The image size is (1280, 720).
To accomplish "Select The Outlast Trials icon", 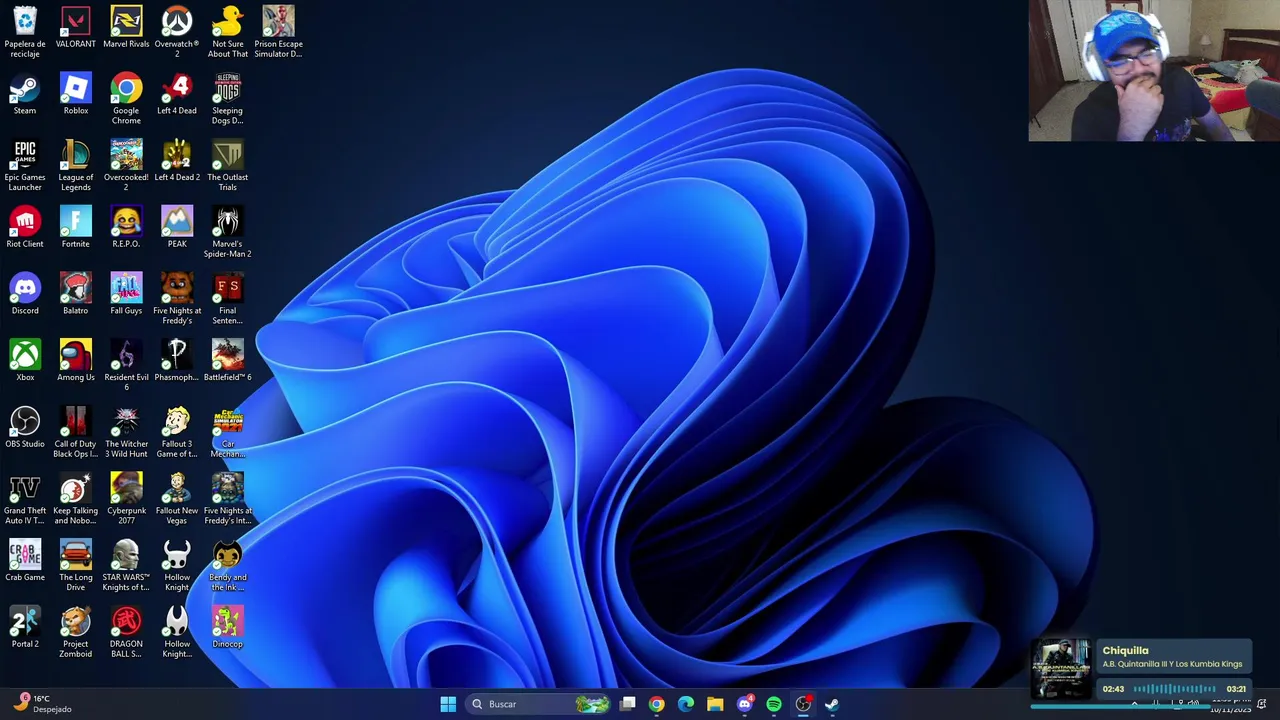I will click(x=228, y=165).
